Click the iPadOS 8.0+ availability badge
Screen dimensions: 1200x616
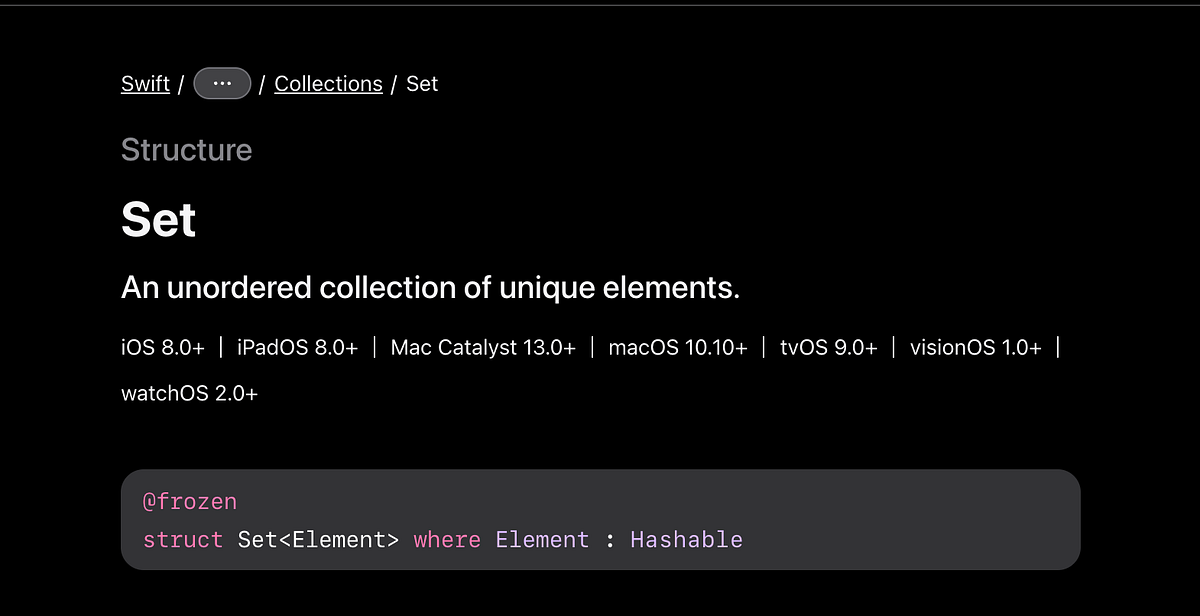coord(297,347)
